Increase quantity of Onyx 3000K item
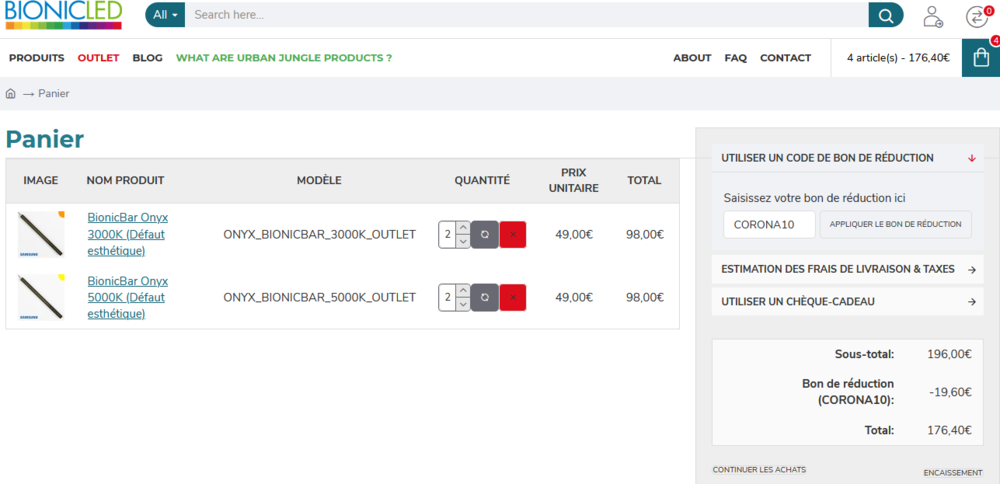This screenshot has height=484, width=1000. click(x=464, y=228)
